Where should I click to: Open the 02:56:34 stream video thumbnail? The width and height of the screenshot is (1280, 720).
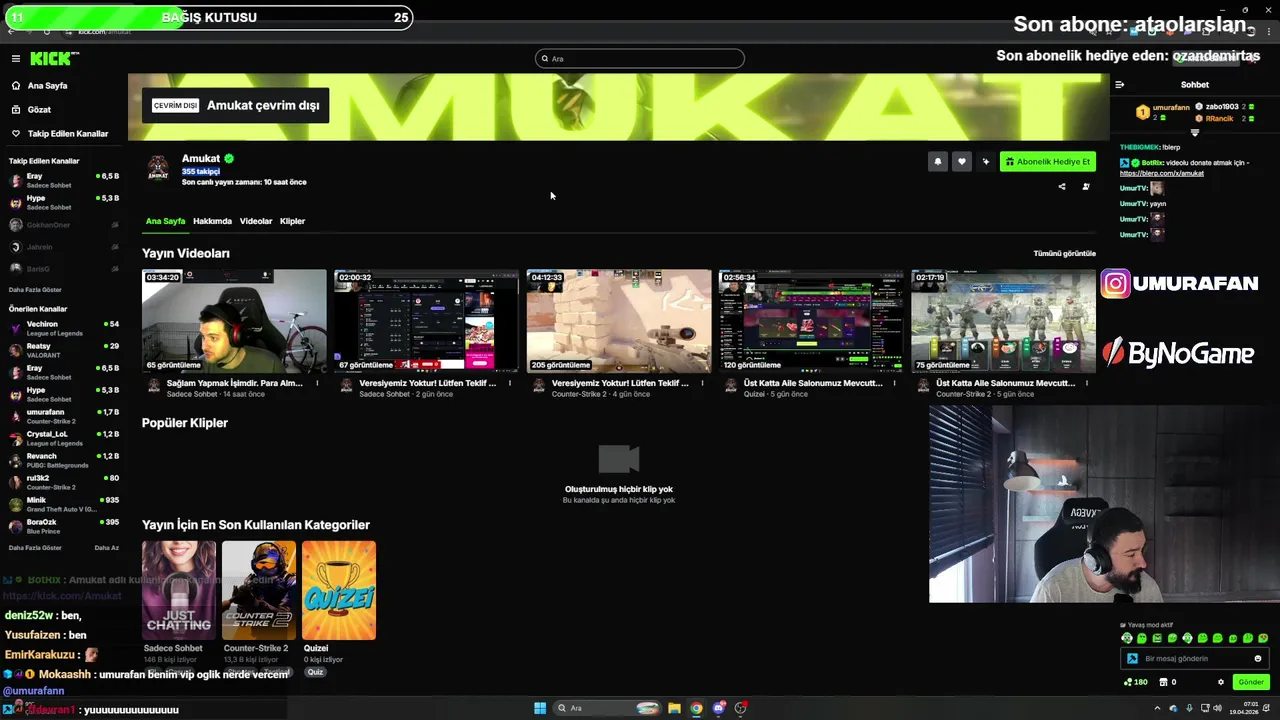coord(811,321)
